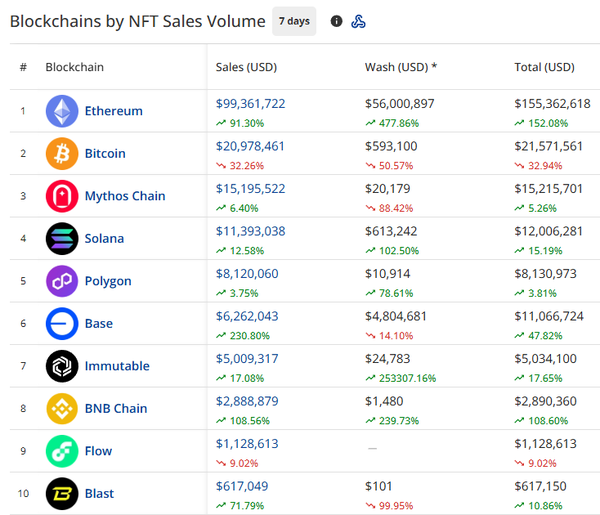Click the Immutable logo icon

tap(62, 366)
